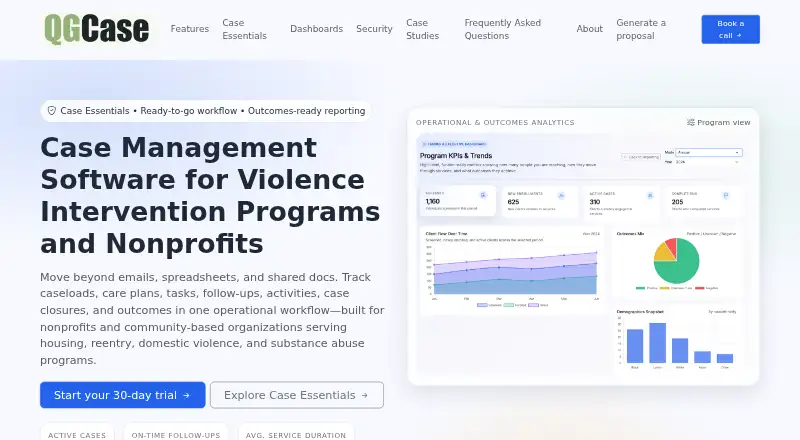Click the 205 completions value
This screenshot has width=800, height=440.
pos(677,202)
